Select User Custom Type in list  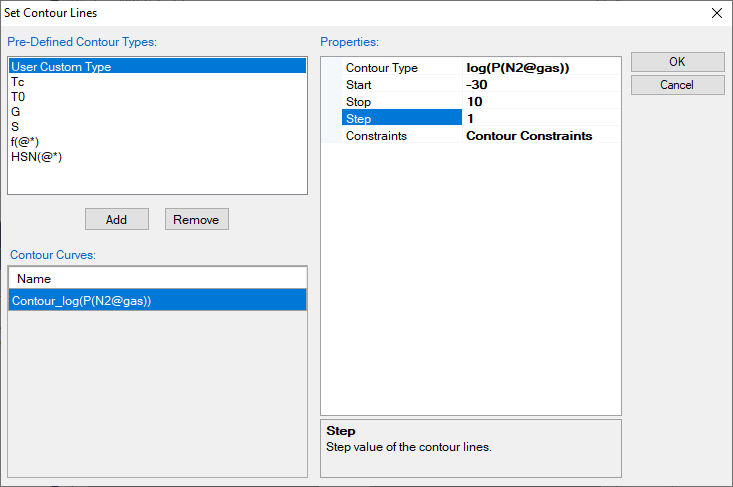[60, 67]
